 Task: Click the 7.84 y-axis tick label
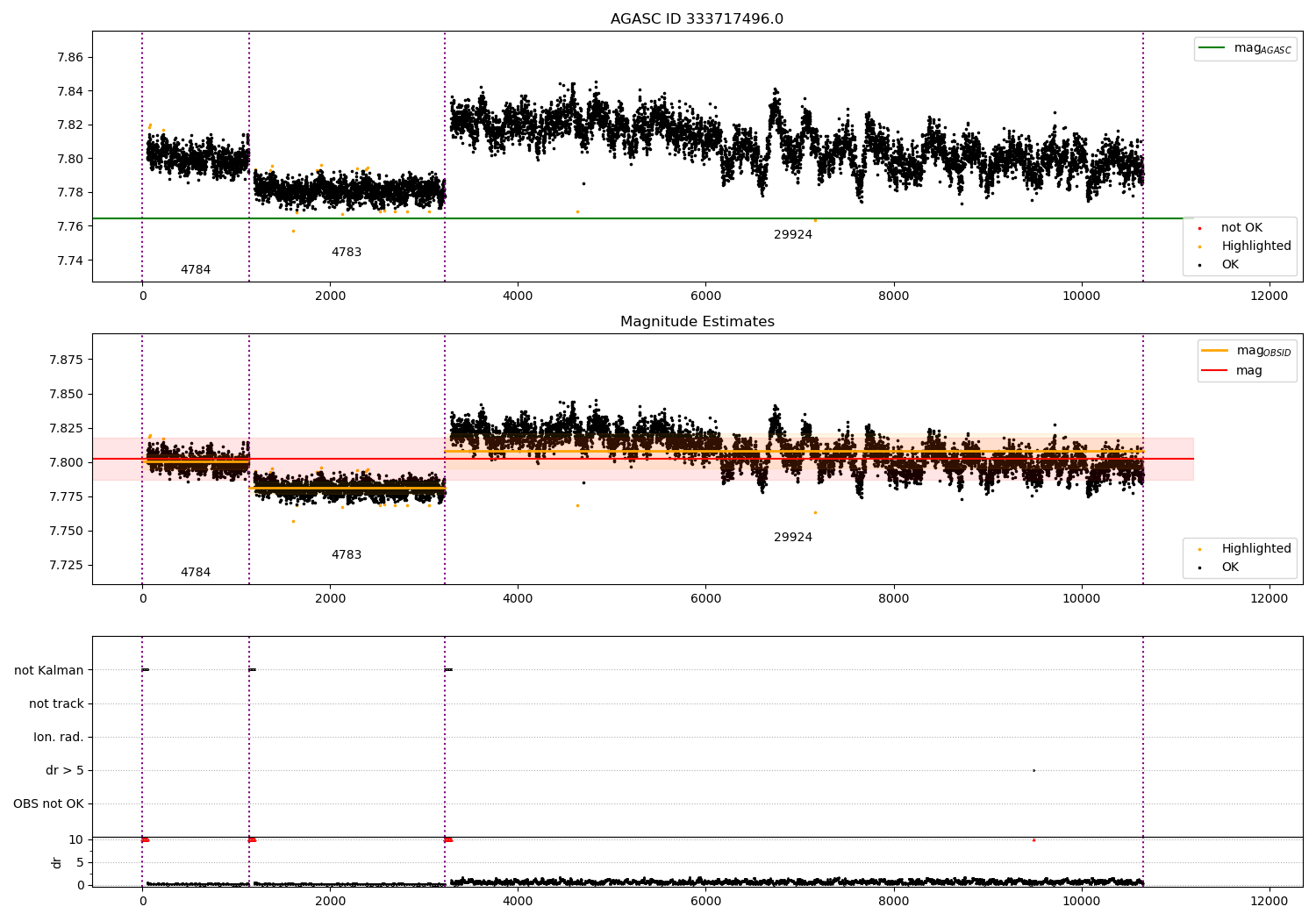tap(70, 91)
